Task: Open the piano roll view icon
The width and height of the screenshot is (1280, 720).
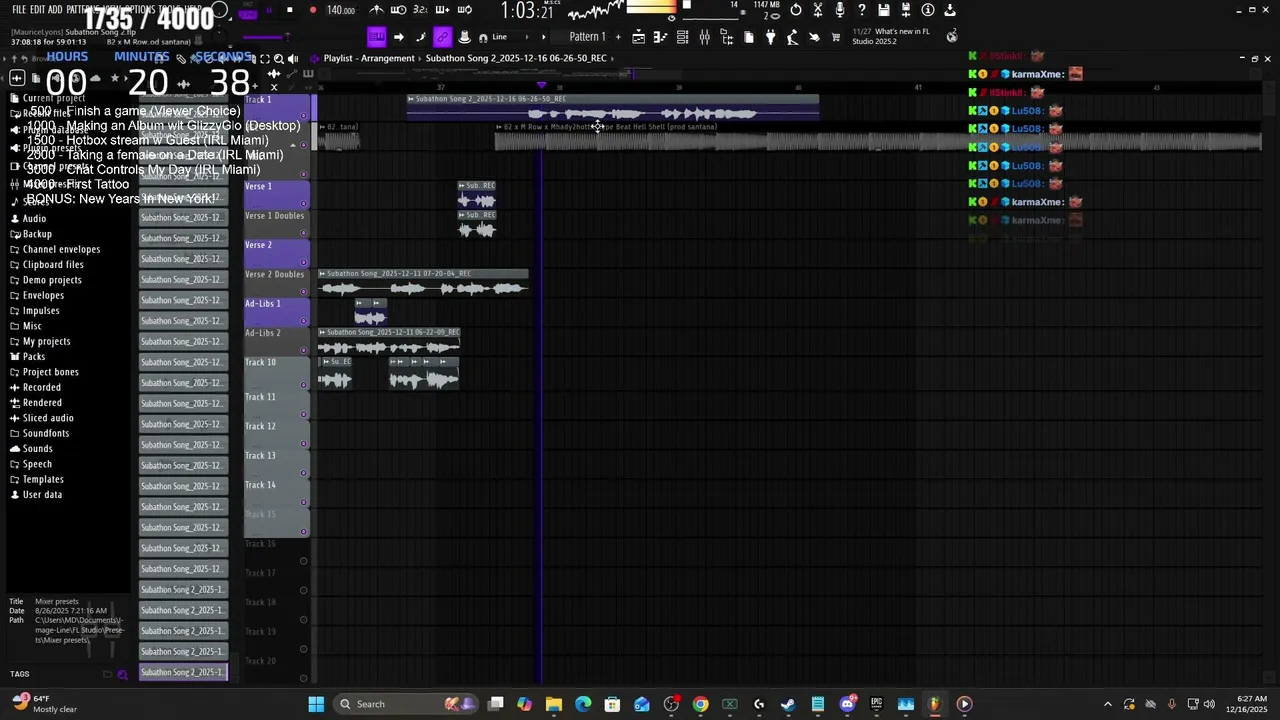Action: (660, 37)
